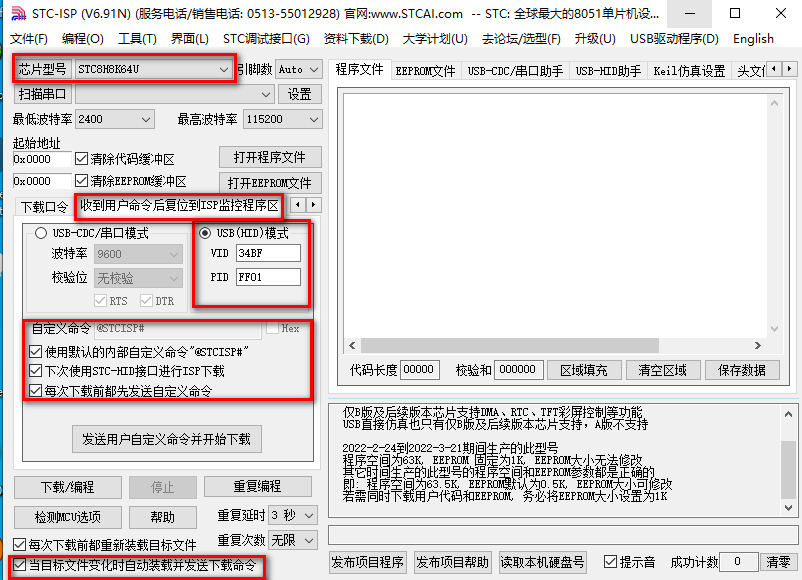
Task: Click the STC-ISP app icon in title bar
Action: (x=17, y=13)
